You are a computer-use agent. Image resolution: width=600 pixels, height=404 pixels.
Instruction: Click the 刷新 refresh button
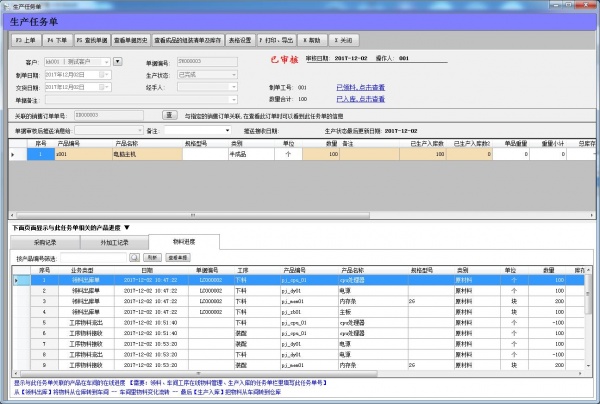[x=153, y=257]
